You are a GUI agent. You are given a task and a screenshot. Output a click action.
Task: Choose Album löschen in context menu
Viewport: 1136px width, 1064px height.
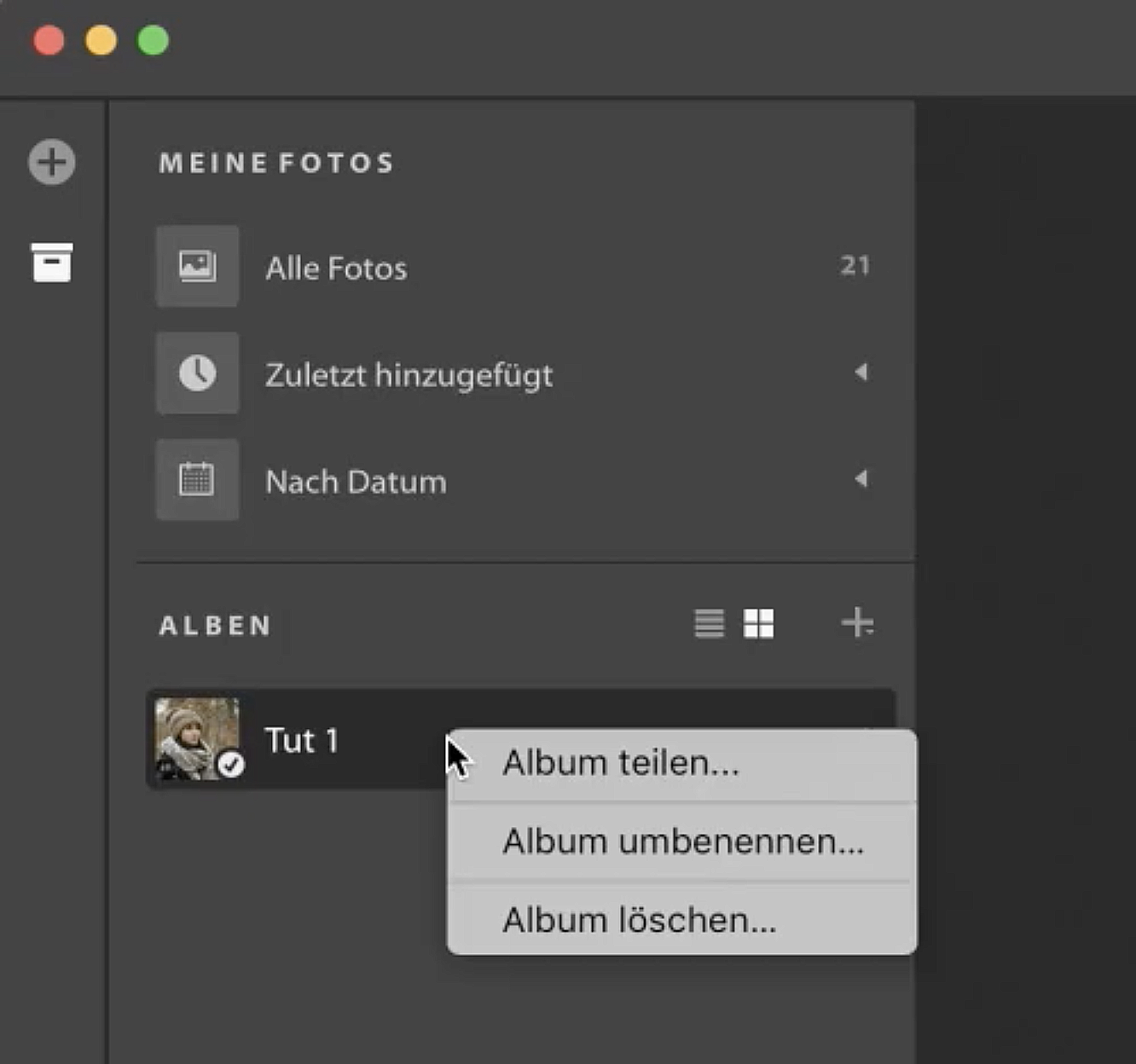[640, 921]
